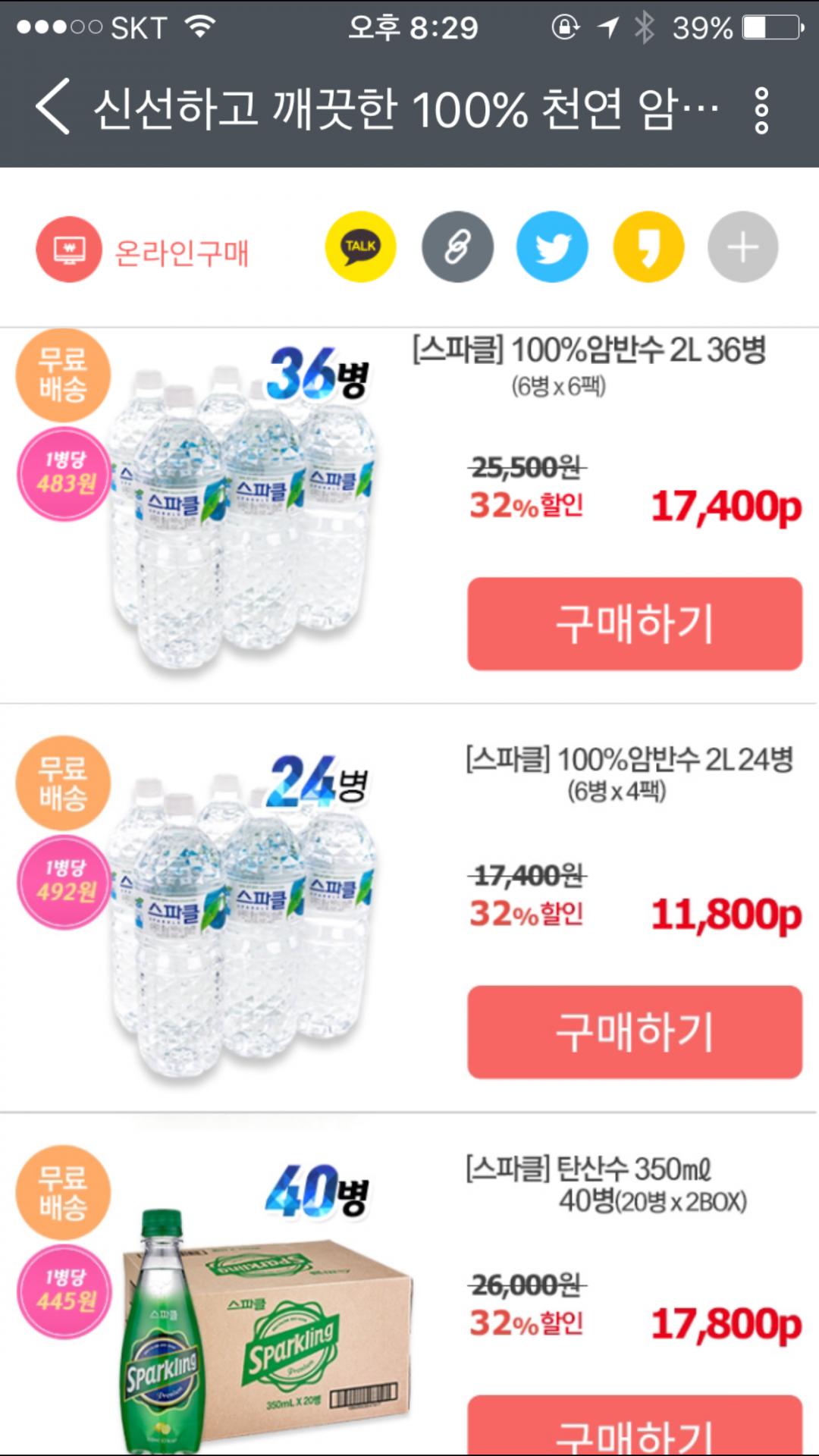Buy the 40-bottle sparkling water

[x=635, y=1429]
